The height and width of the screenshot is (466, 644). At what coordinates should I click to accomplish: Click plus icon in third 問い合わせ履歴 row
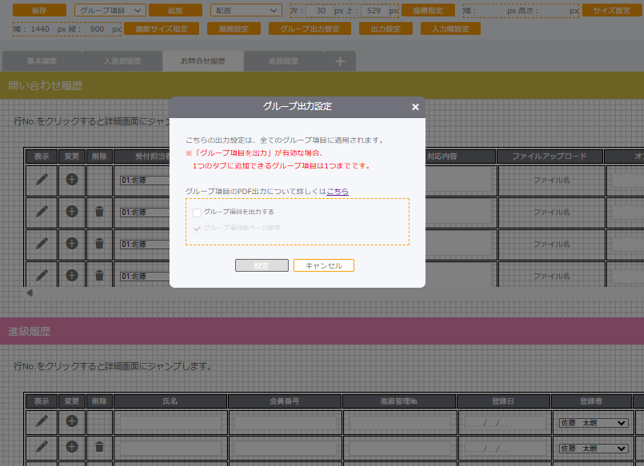(72, 243)
